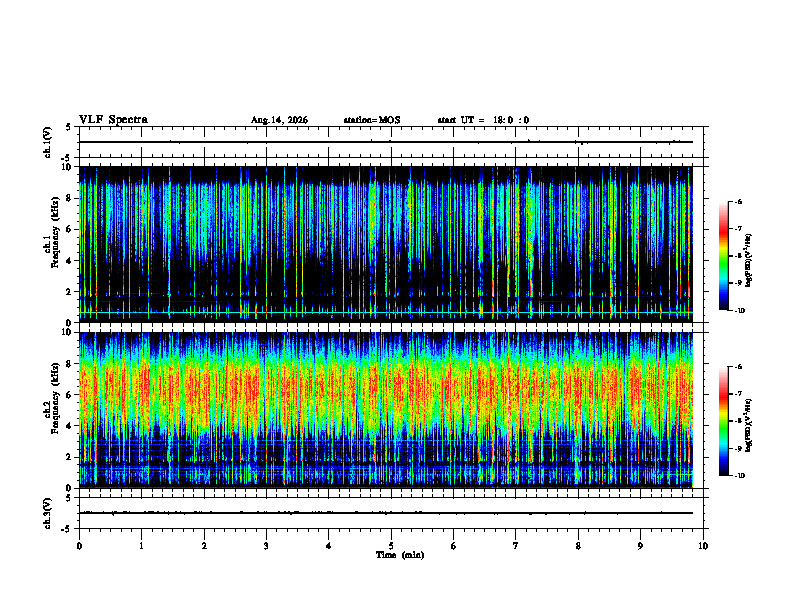Click time axis tick label '9'
The height and width of the screenshot is (612, 792).
coord(640,546)
